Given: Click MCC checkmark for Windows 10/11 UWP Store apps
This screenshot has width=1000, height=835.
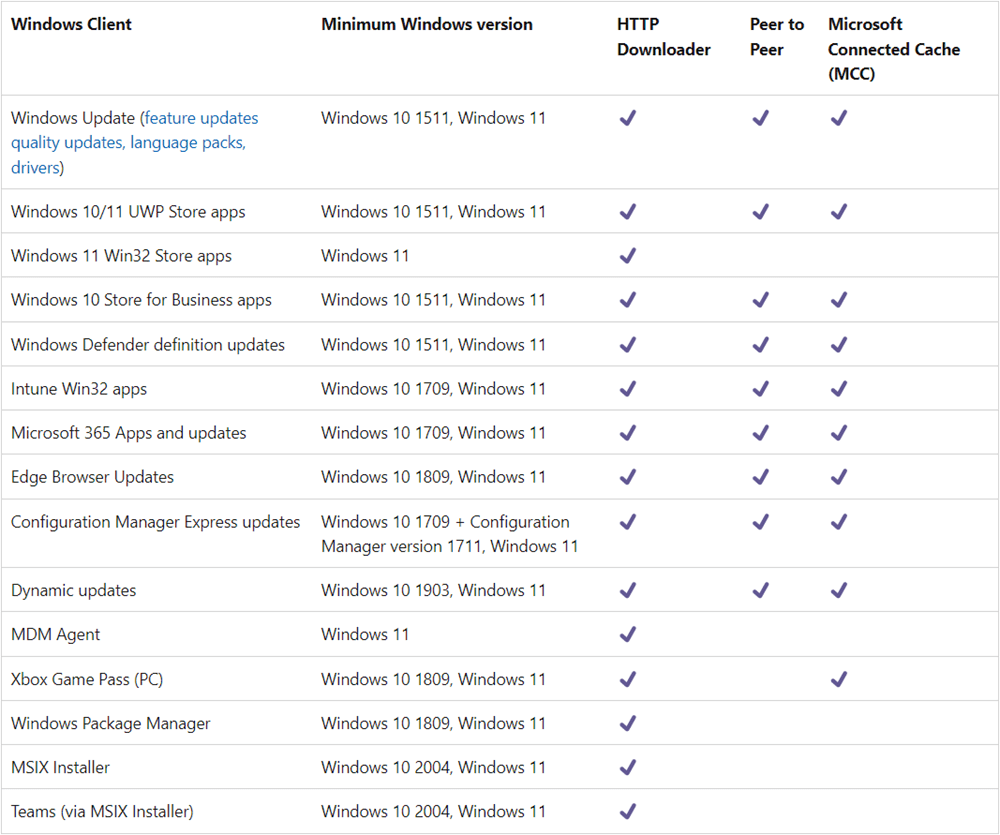Looking at the screenshot, I should 839,212.
